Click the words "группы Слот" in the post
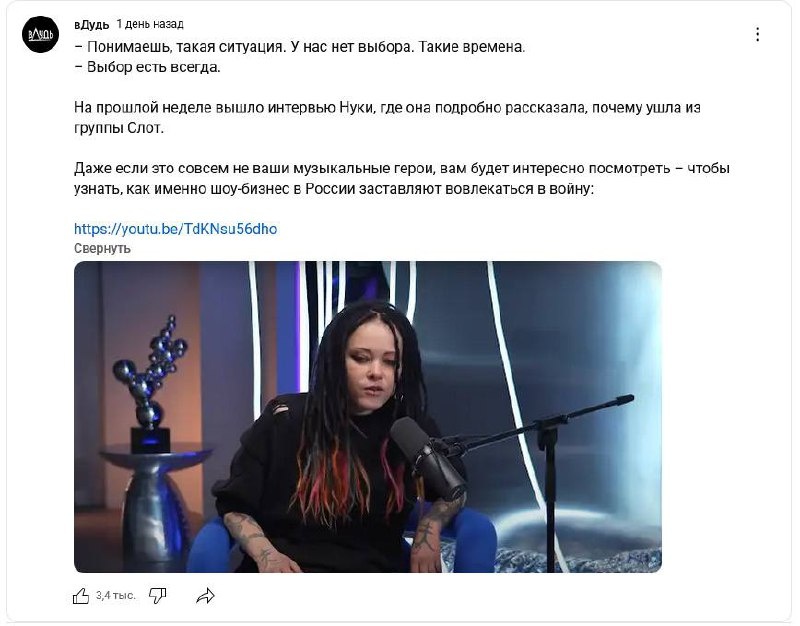This screenshot has height=626, width=800. click(119, 128)
